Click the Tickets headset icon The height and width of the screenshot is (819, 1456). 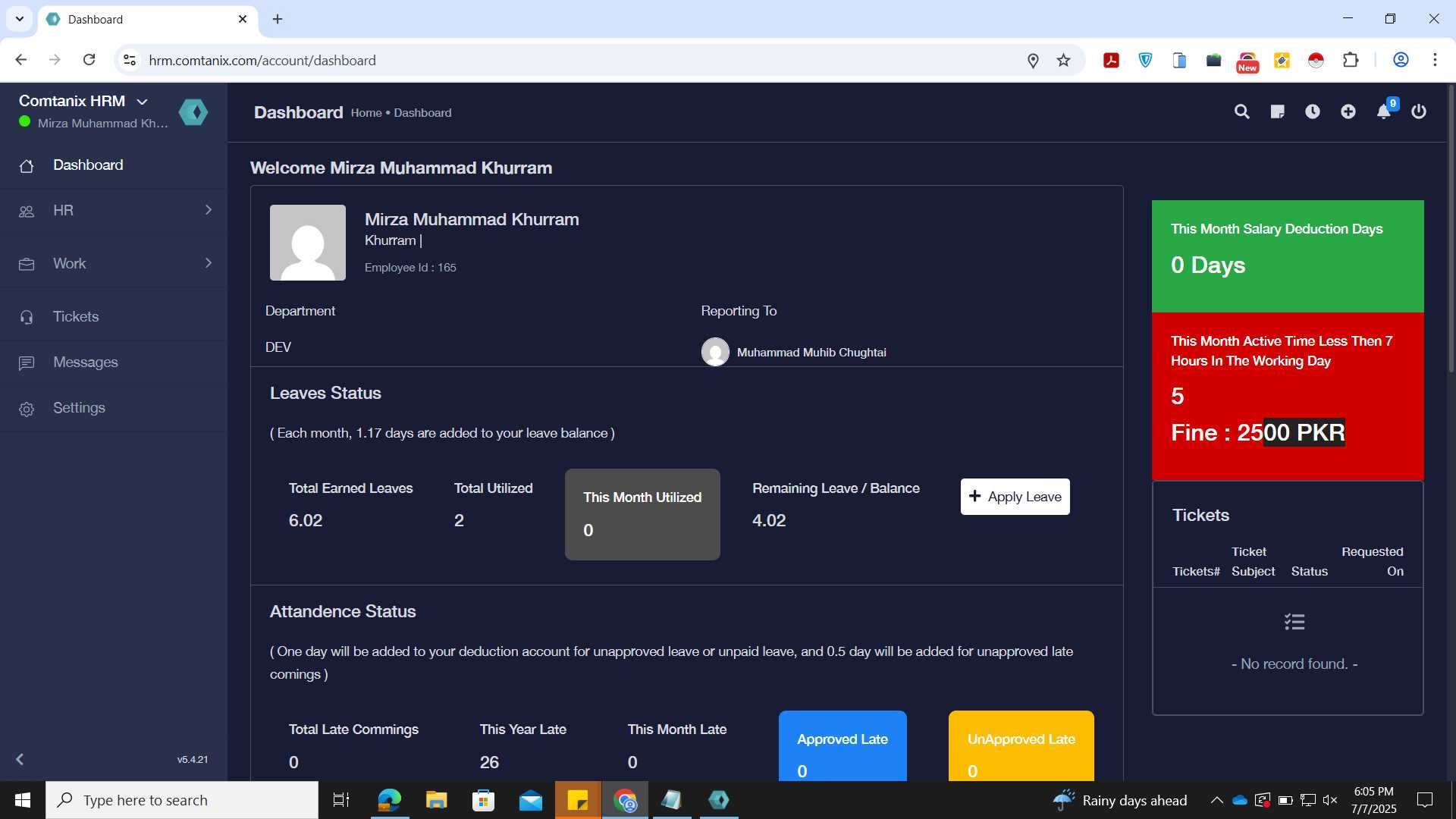pos(27,318)
